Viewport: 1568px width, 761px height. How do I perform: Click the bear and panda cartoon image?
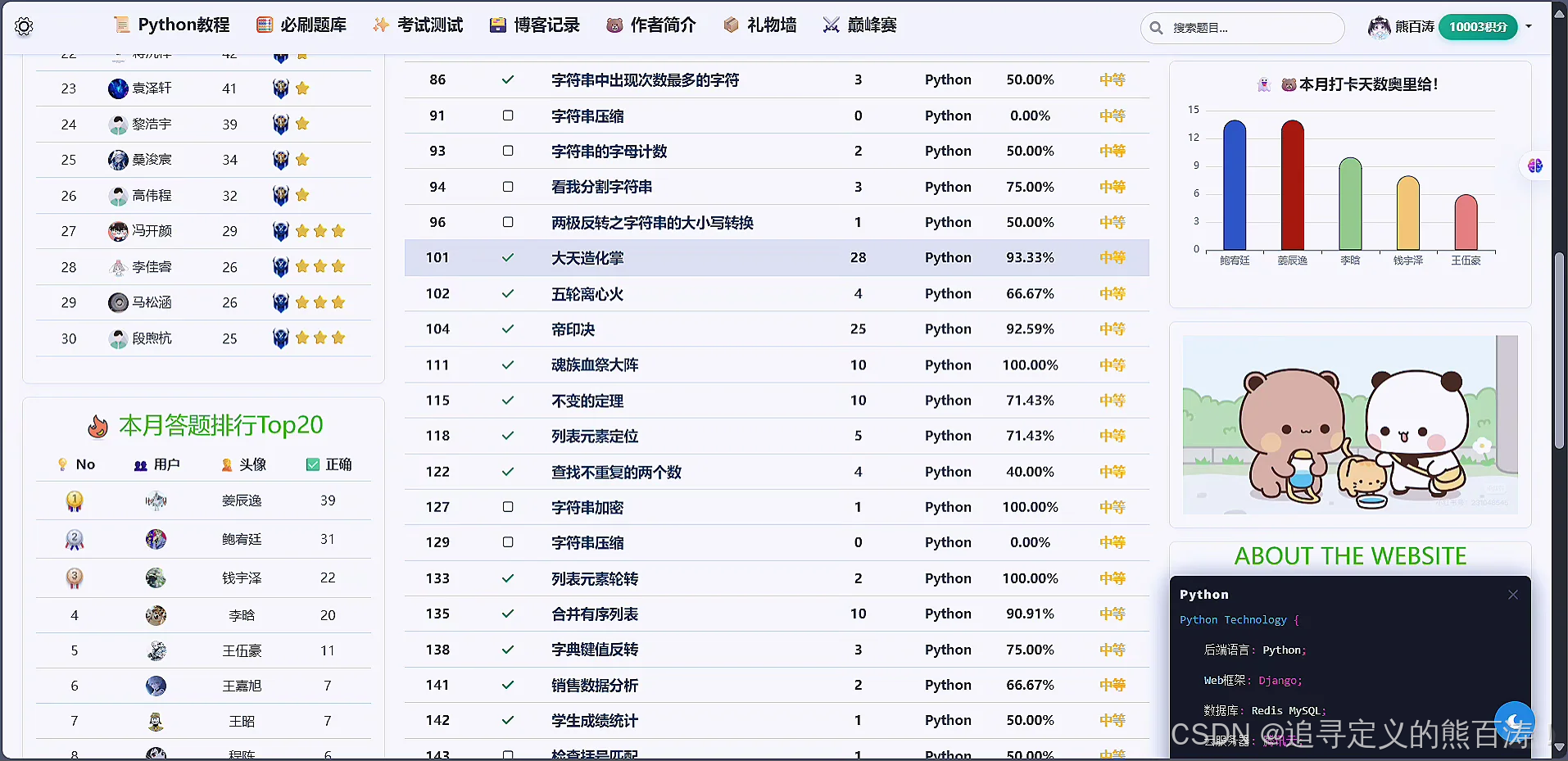pyautogui.click(x=1350, y=424)
